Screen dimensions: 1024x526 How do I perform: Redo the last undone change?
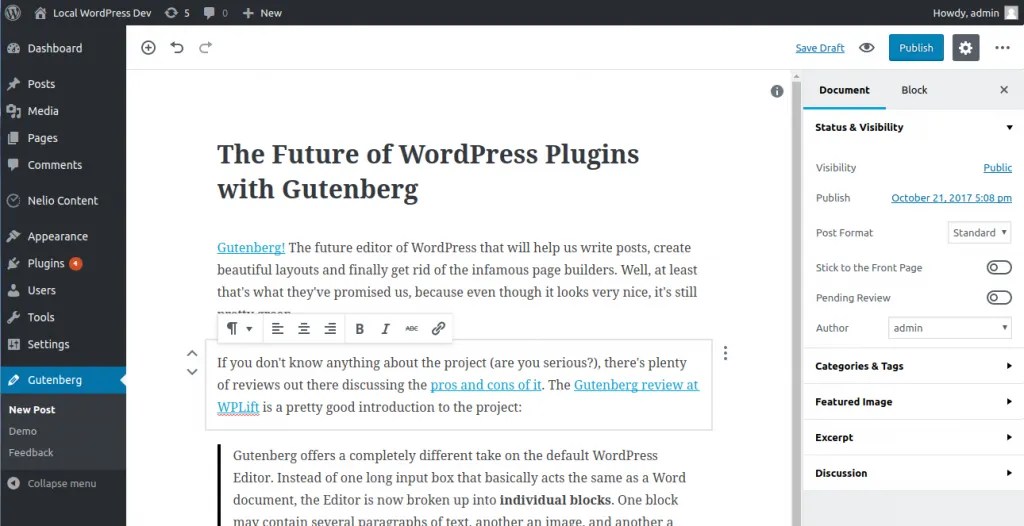pos(205,47)
